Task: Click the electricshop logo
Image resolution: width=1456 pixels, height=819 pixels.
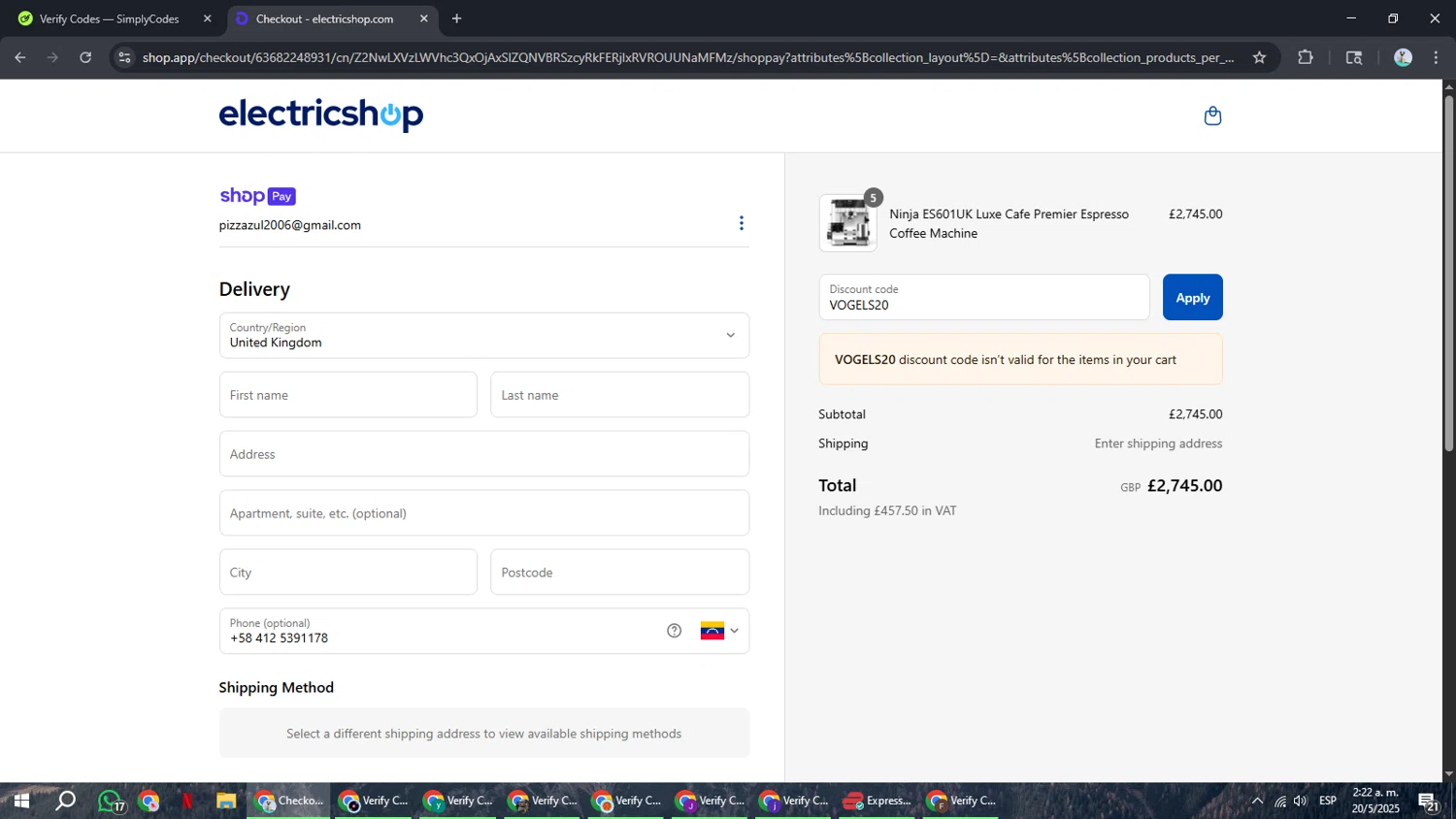Action: [321, 115]
